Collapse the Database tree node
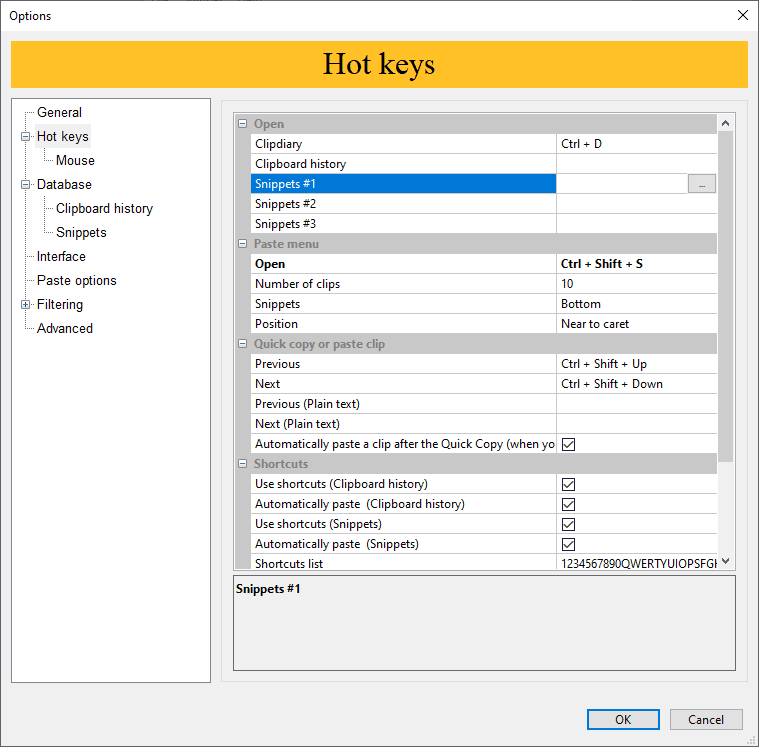Screen dimensions: 759x747 point(26,185)
